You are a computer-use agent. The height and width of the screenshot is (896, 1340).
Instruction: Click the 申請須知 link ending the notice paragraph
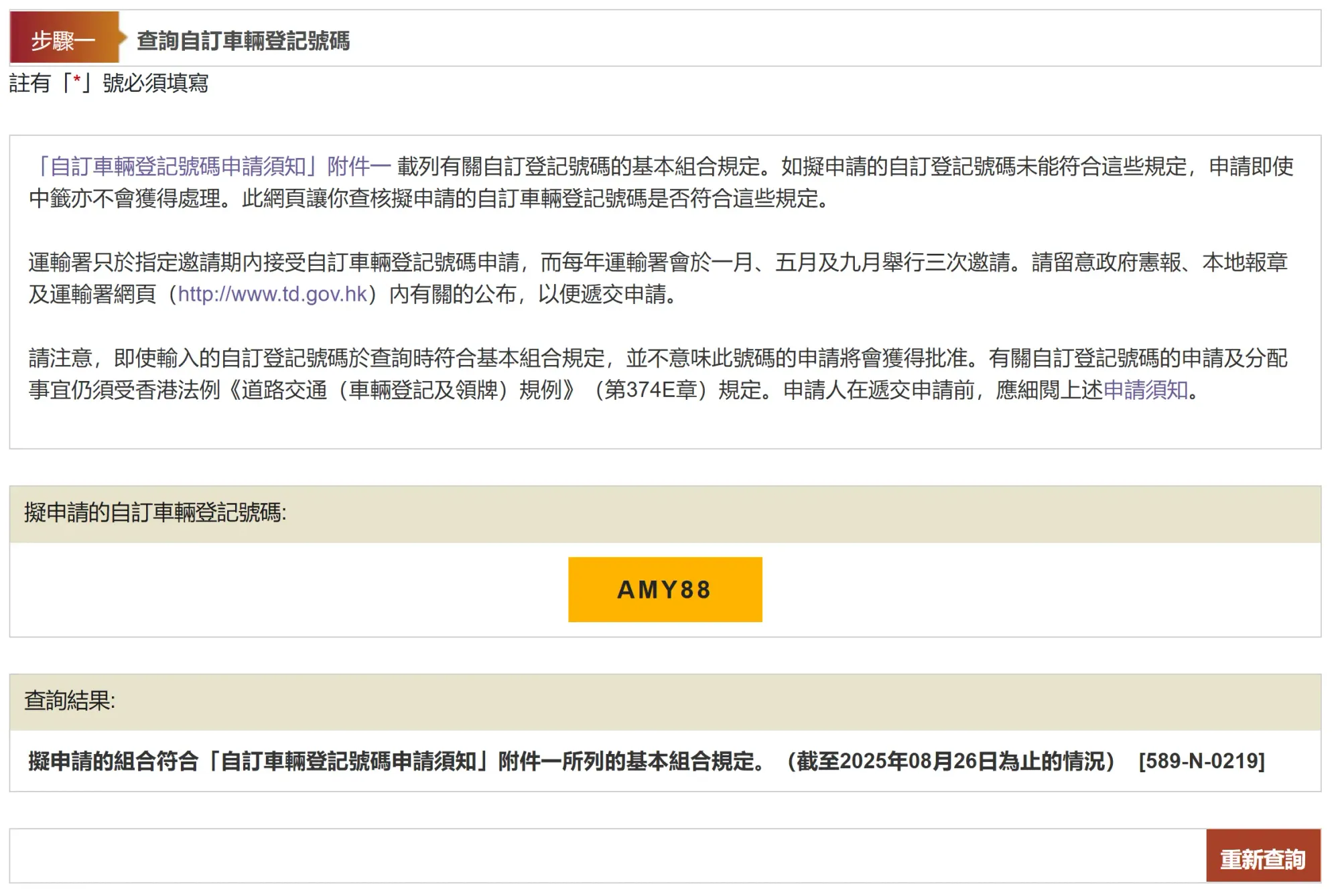pos(1145,390)
